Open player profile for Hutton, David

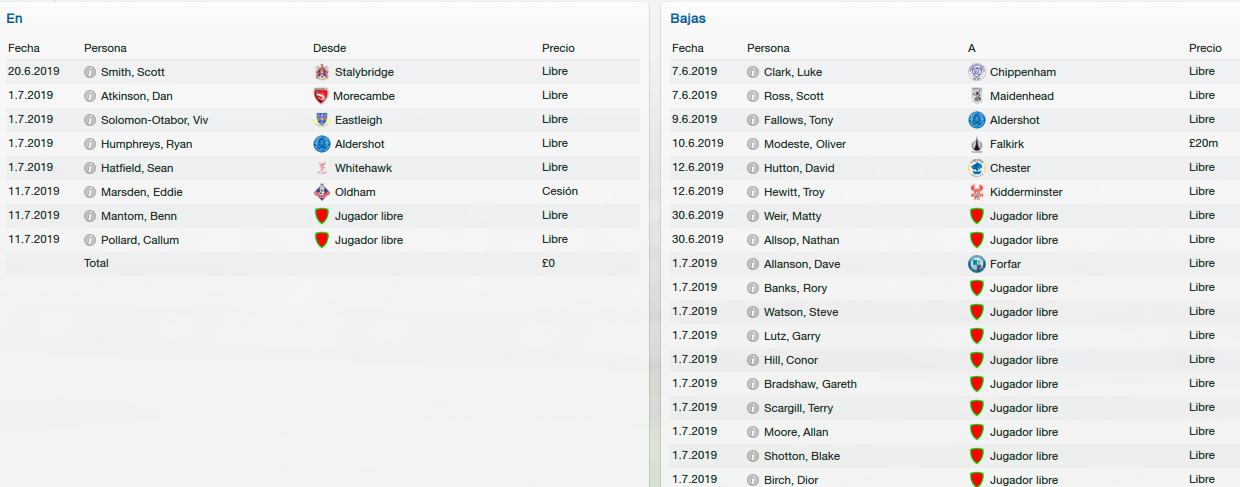coord(799,168)
